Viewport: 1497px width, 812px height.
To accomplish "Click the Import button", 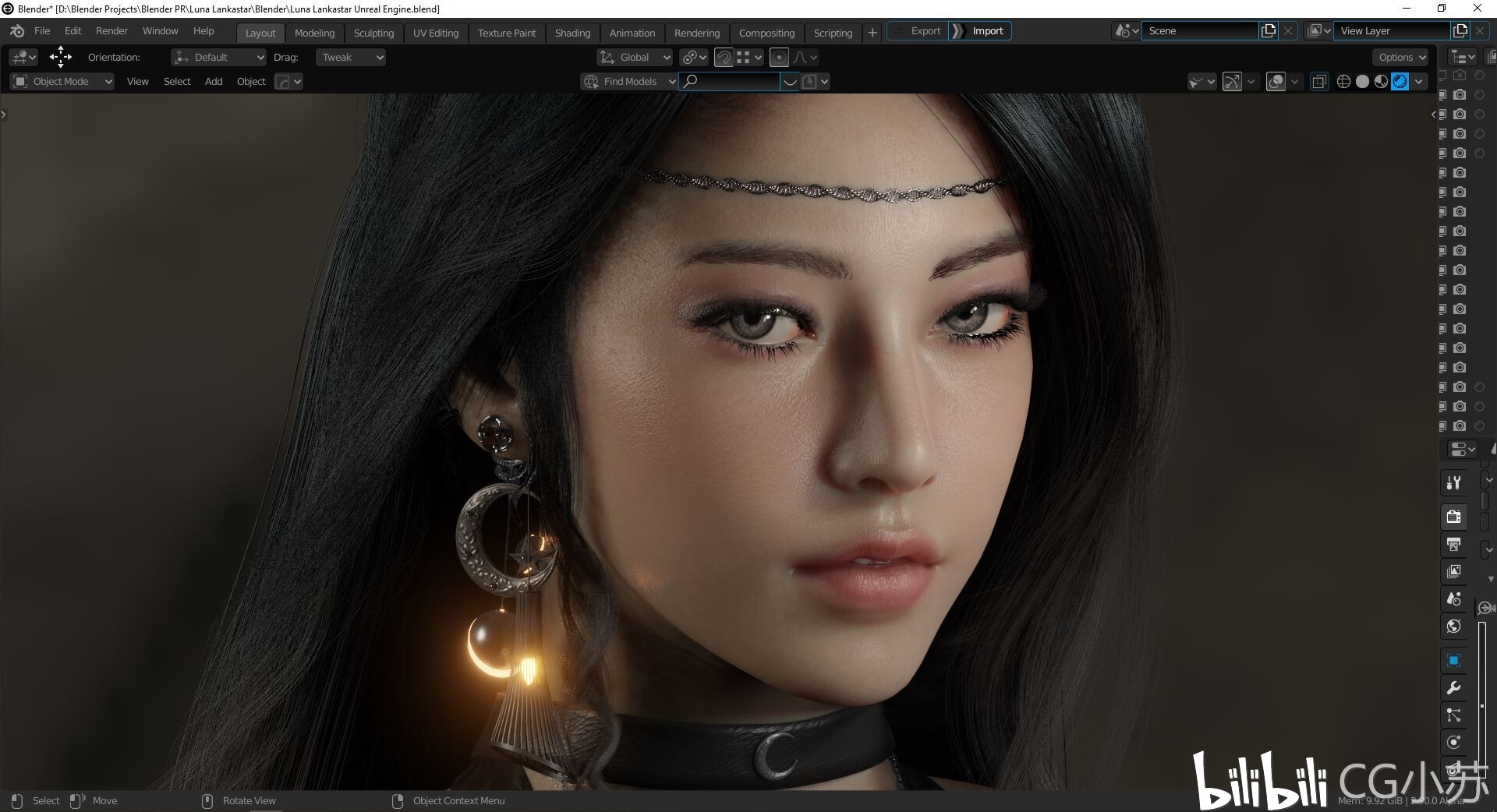I will pyautogui.click(x=980, y=31).
